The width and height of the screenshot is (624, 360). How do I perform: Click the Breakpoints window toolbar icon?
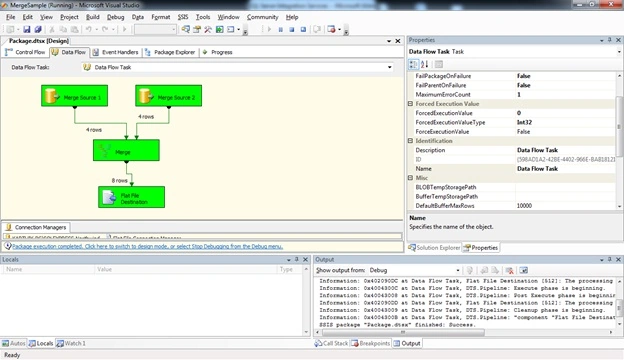331,29
